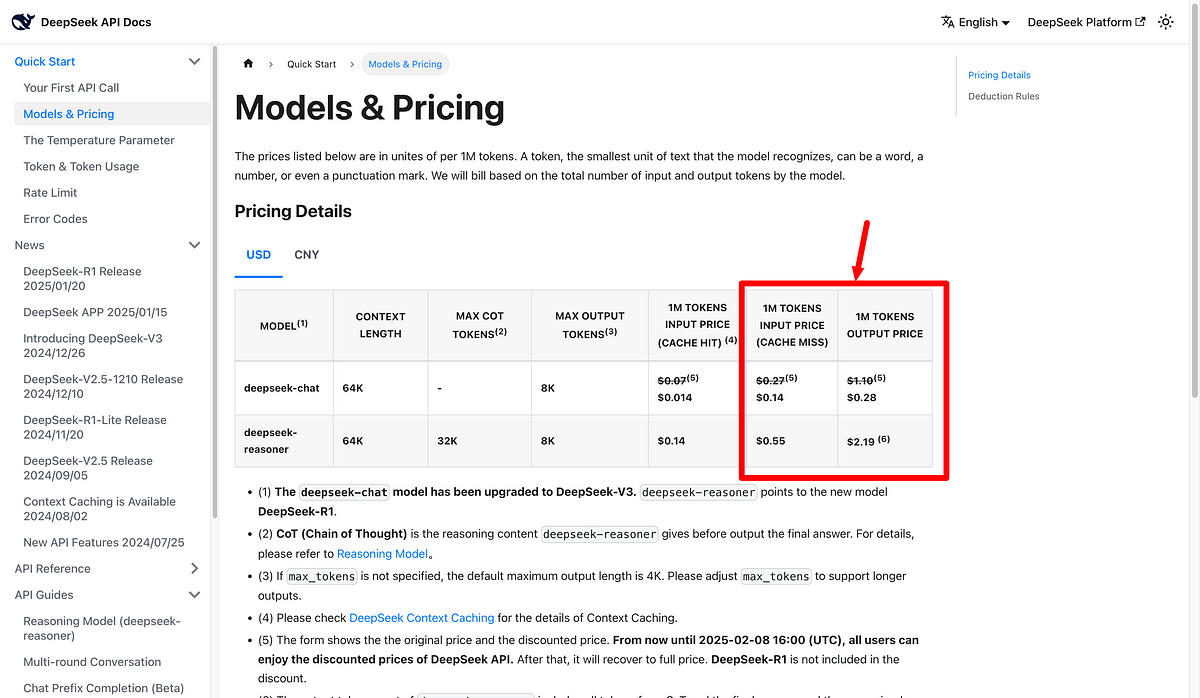Screen dimensions: 1200x698
Task: Jump to Deduction Rules in page outline
Action: pyautogui.click(x=1003, y=96)
